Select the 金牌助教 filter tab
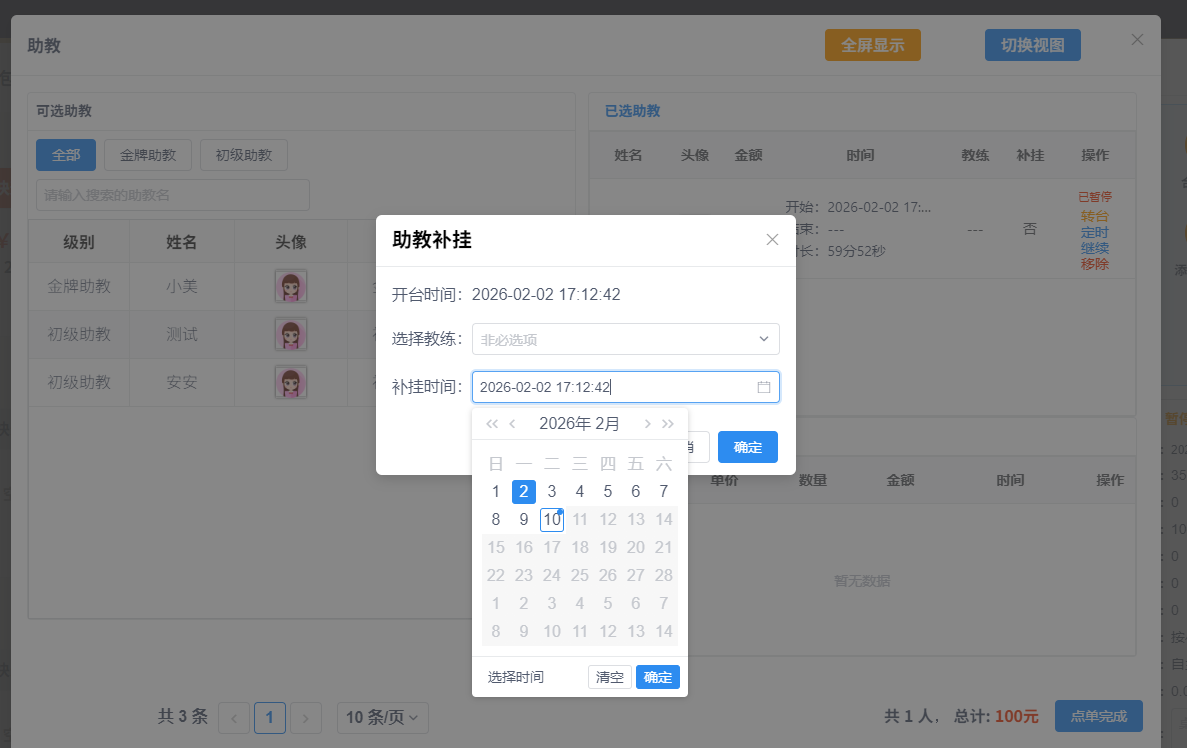1187x748 pixels. pos(148,155)
